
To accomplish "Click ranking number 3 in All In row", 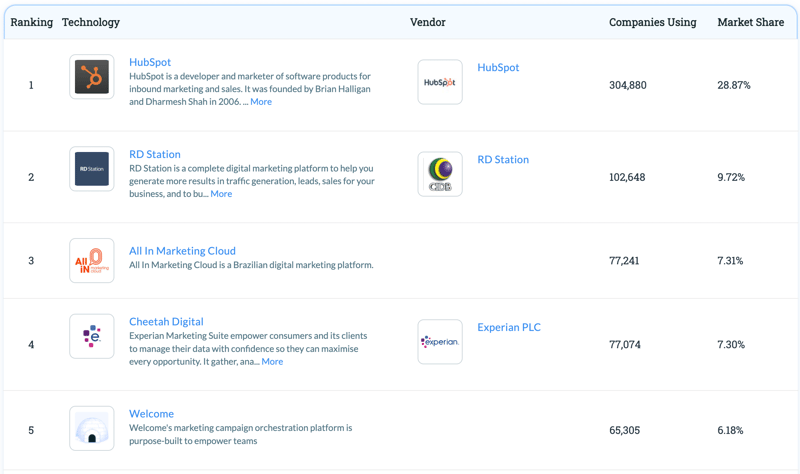I will (31, 261).
